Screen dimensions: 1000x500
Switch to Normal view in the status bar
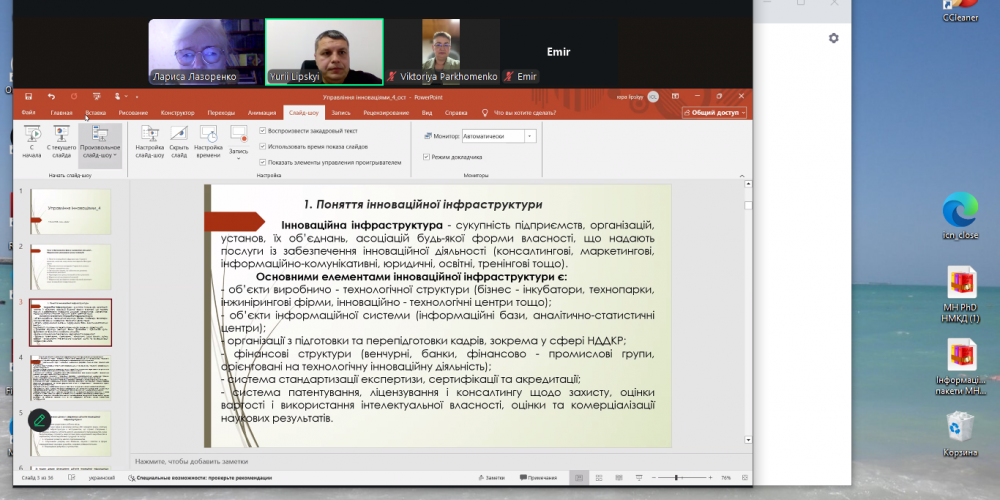coord(578,478)
